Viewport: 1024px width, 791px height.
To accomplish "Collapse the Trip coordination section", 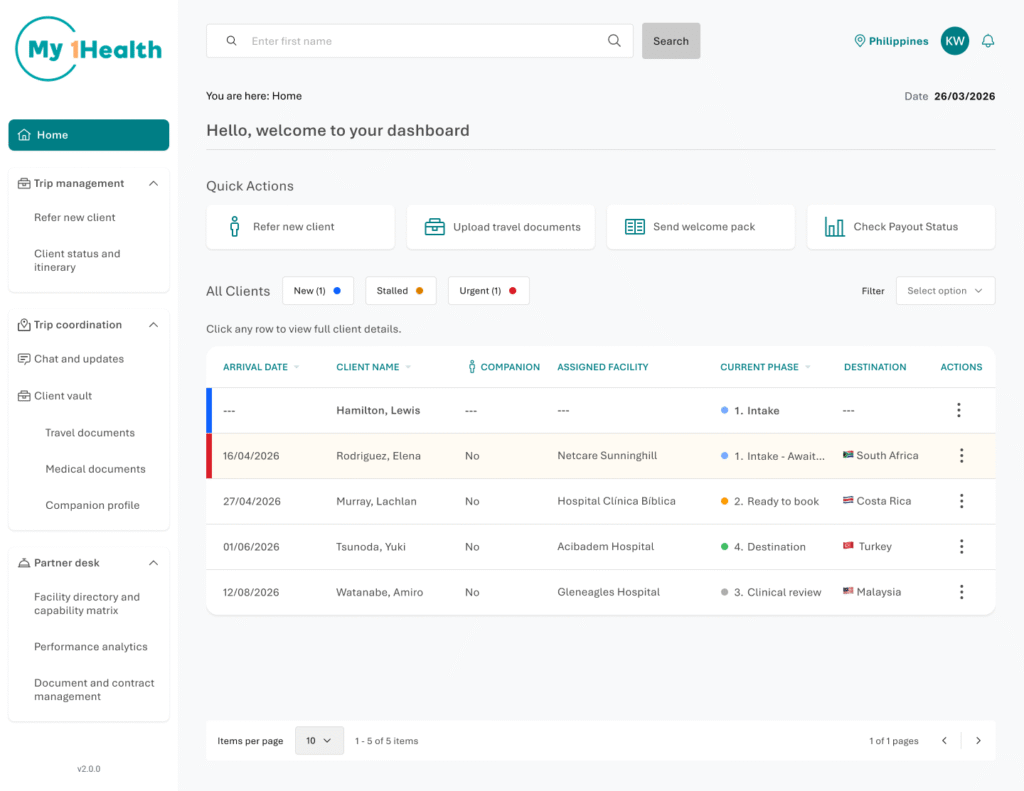I will [x=153, y=325].
